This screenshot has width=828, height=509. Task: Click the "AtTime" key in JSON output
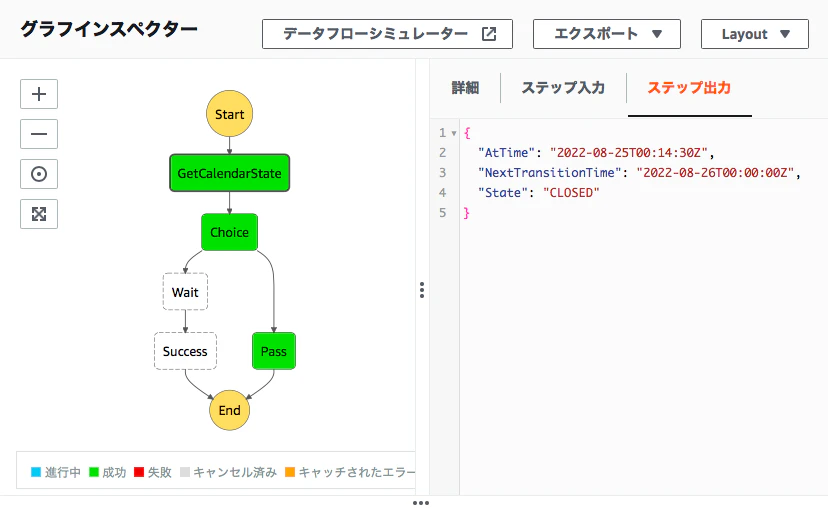(x=506, y=153)
